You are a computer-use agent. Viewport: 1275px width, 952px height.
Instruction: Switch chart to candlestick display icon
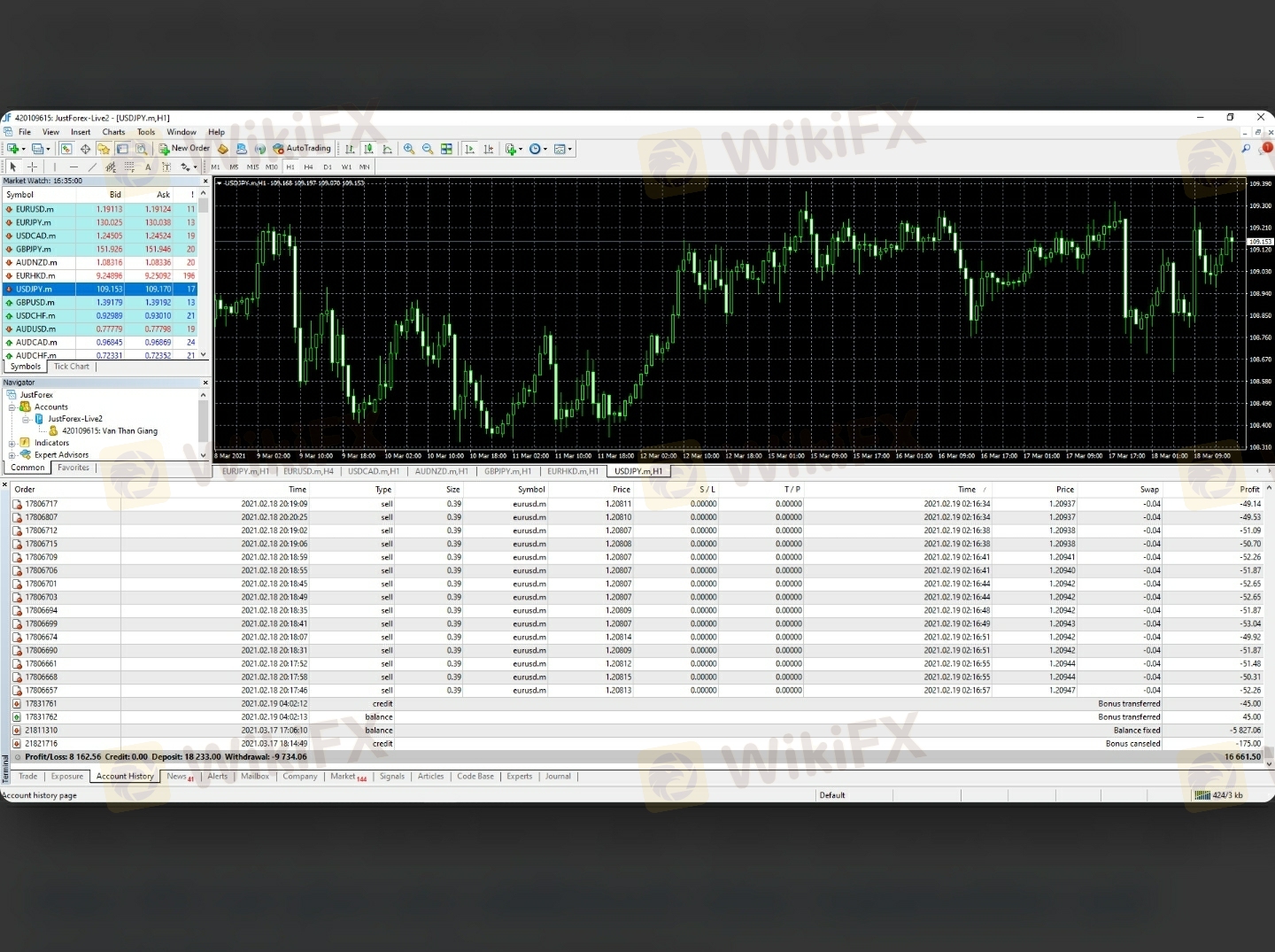click(x=368, y=149)
